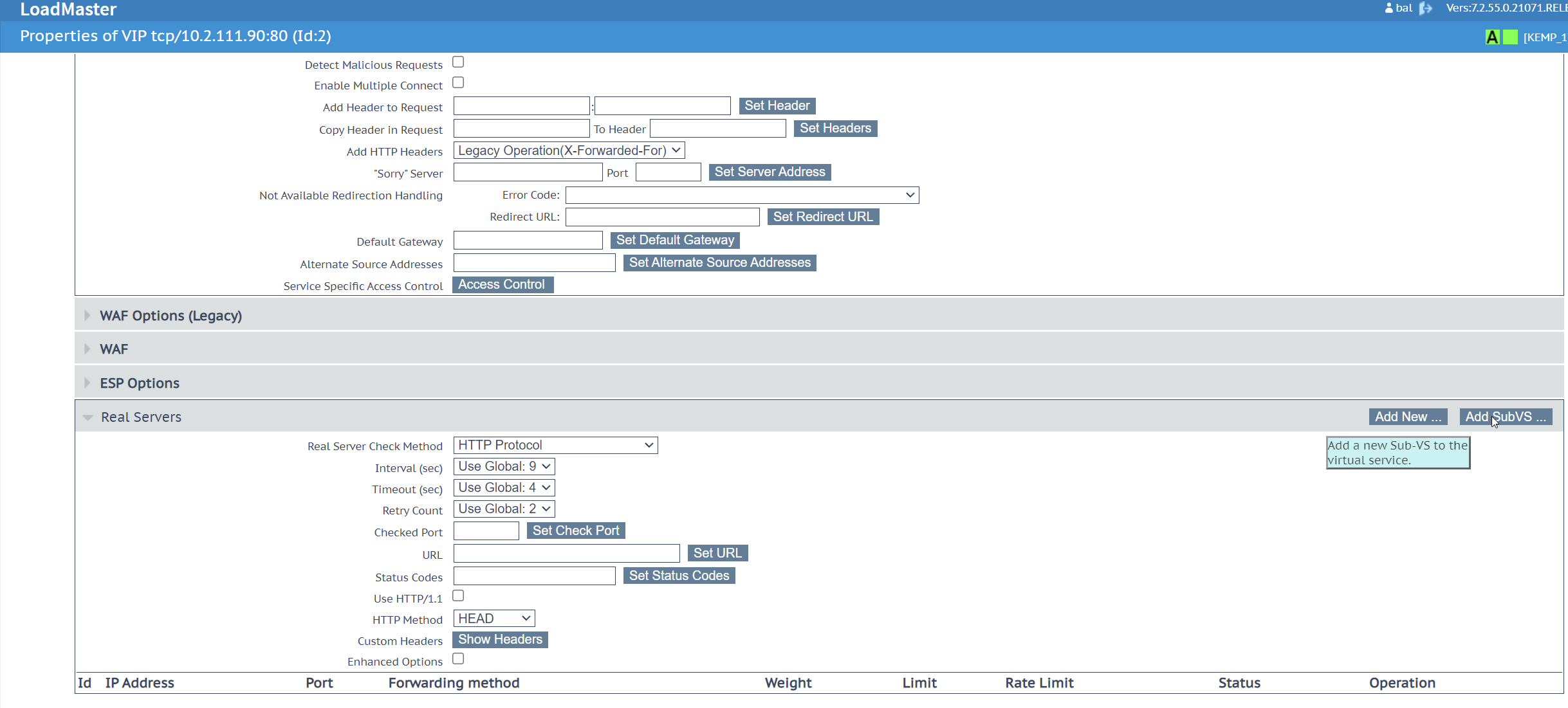Screen dimensions: 1568x708
Task: Click Set Server Address button
Action: click(770, 172)
